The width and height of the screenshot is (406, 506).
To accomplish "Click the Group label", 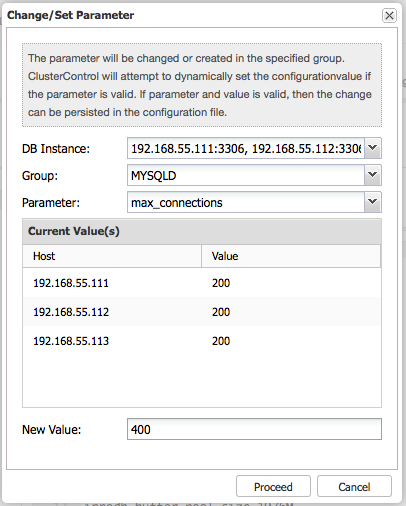I will (40, 176).
